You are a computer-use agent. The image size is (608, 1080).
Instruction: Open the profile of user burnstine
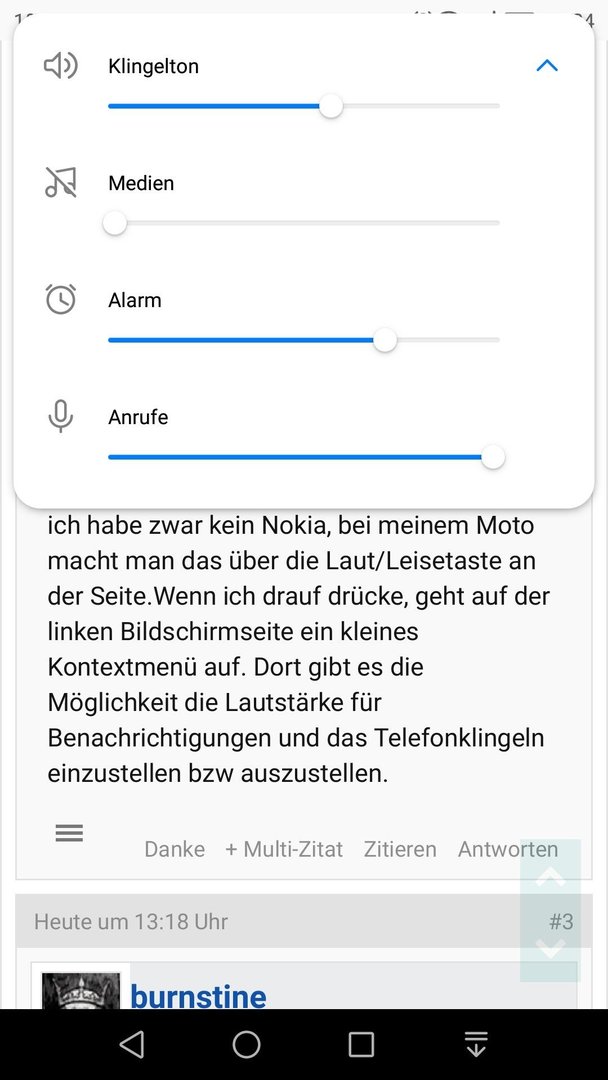[x=198, y=996]
